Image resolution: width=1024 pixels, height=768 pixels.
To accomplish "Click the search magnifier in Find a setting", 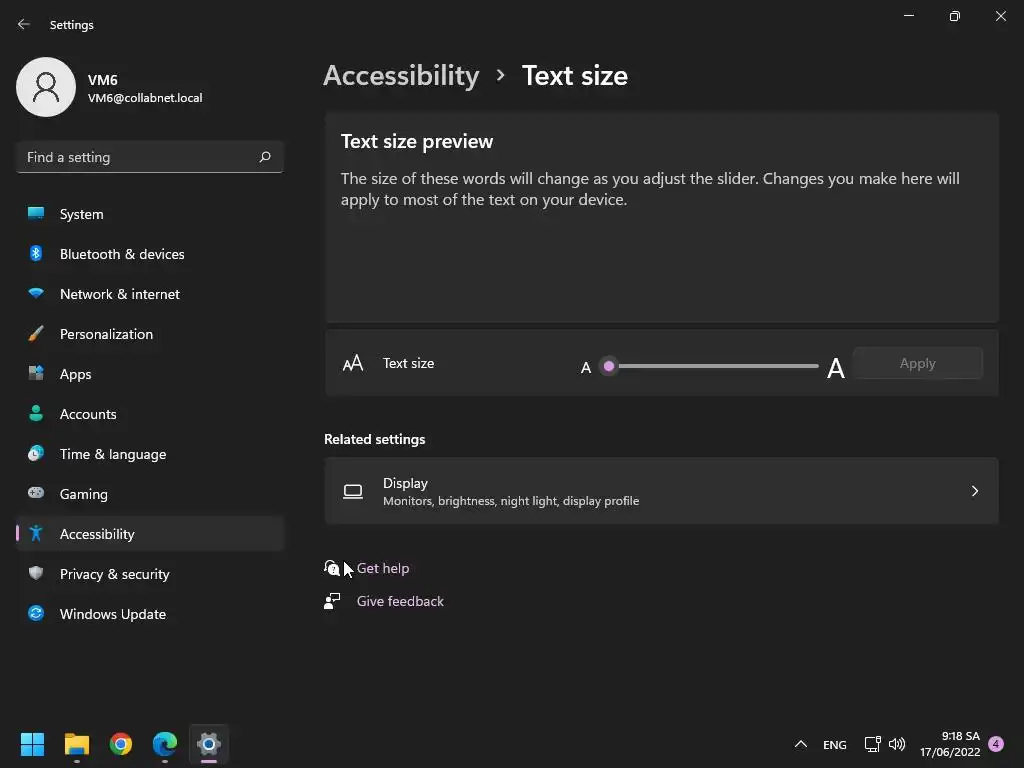I will click(265, 157).
